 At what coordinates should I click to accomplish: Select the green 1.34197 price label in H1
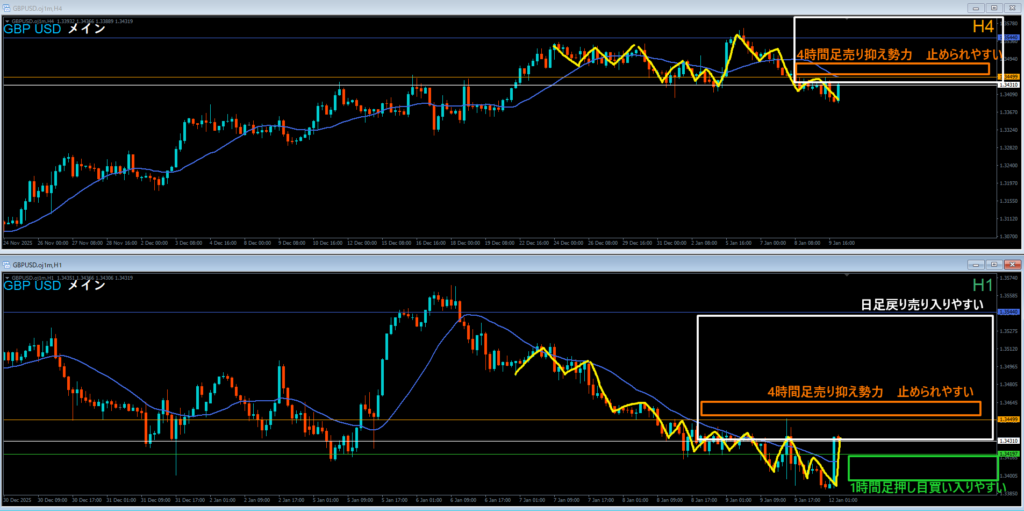tap(1009, 453)
